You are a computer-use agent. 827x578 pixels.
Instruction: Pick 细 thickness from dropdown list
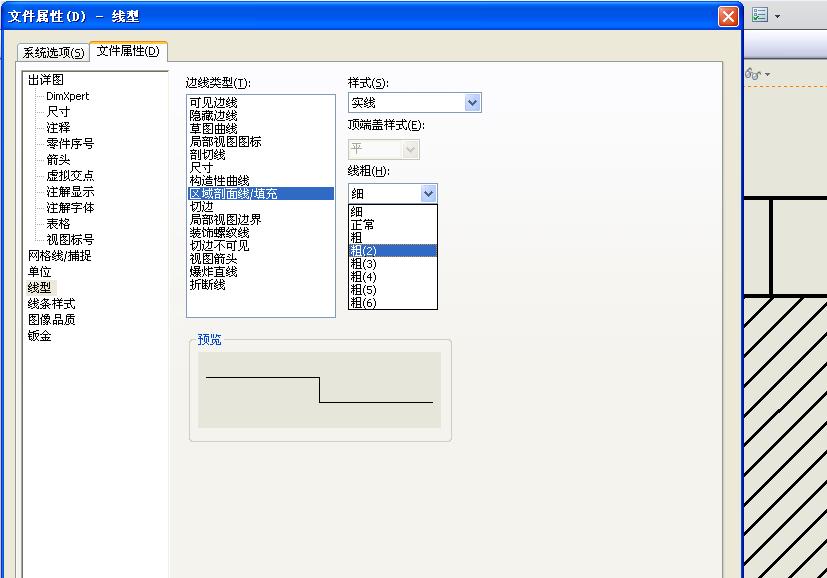click(x=392, y=212)
